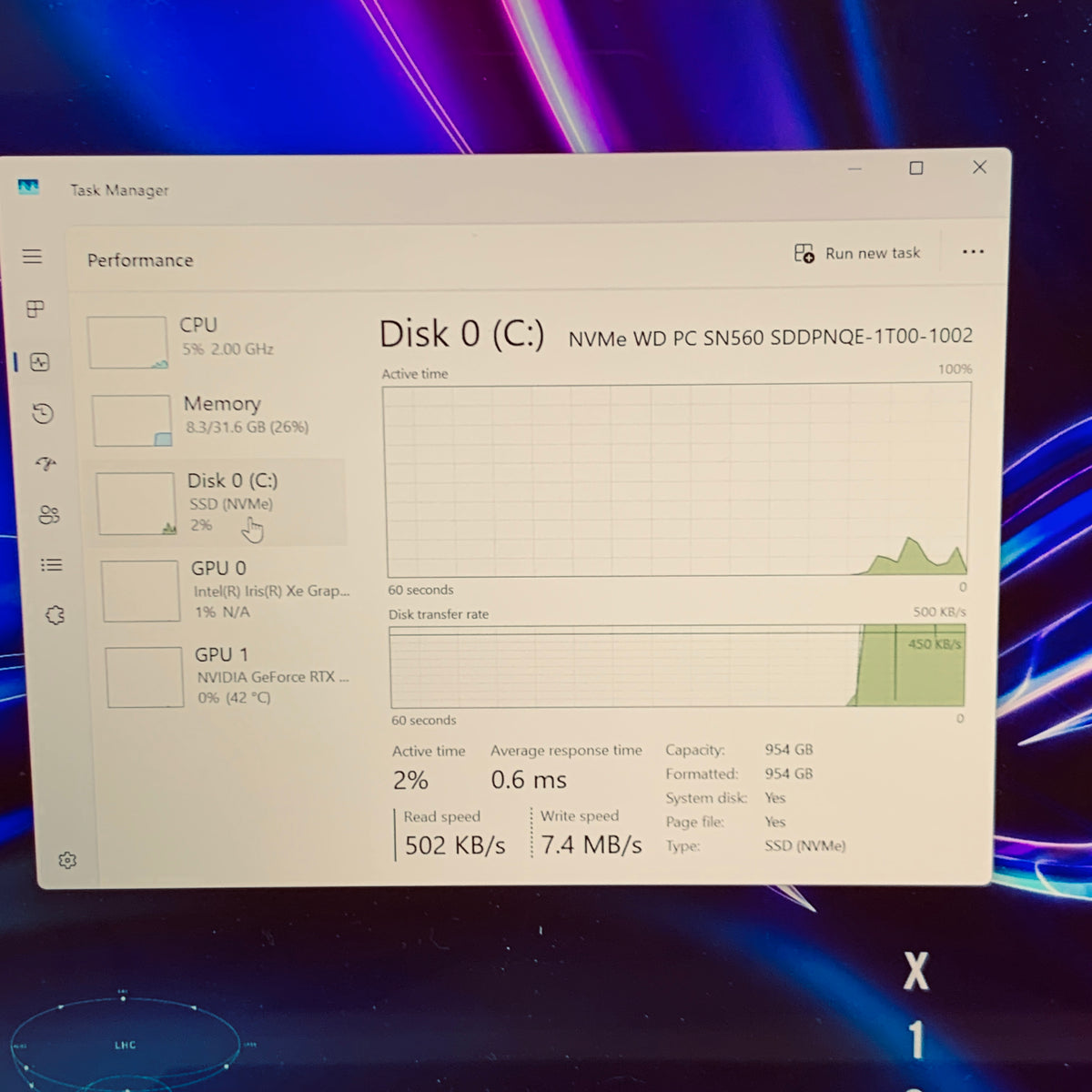This screenshot has height=1092, width=1092.
Task: Click the Active time graph
Action: [677, 480]
